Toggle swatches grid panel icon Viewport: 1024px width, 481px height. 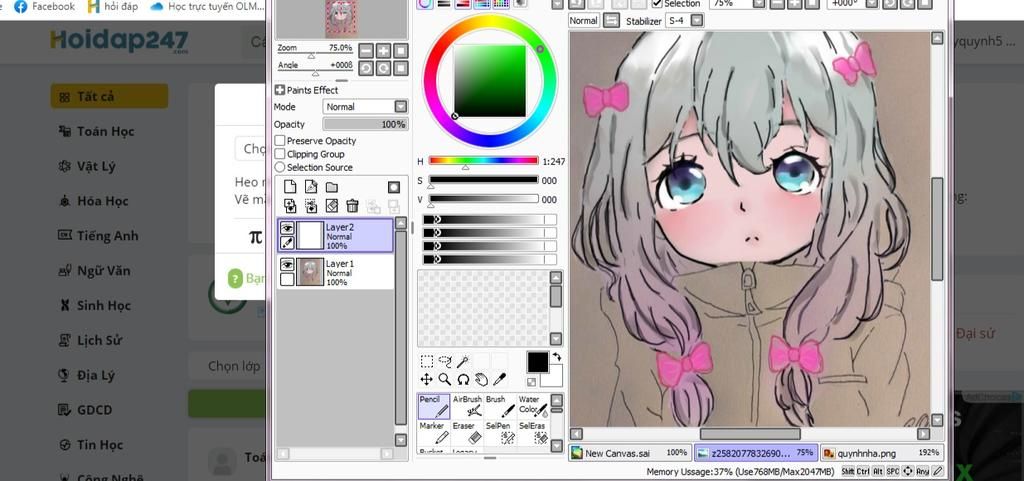pyautogui.click(x=501, y=3)
